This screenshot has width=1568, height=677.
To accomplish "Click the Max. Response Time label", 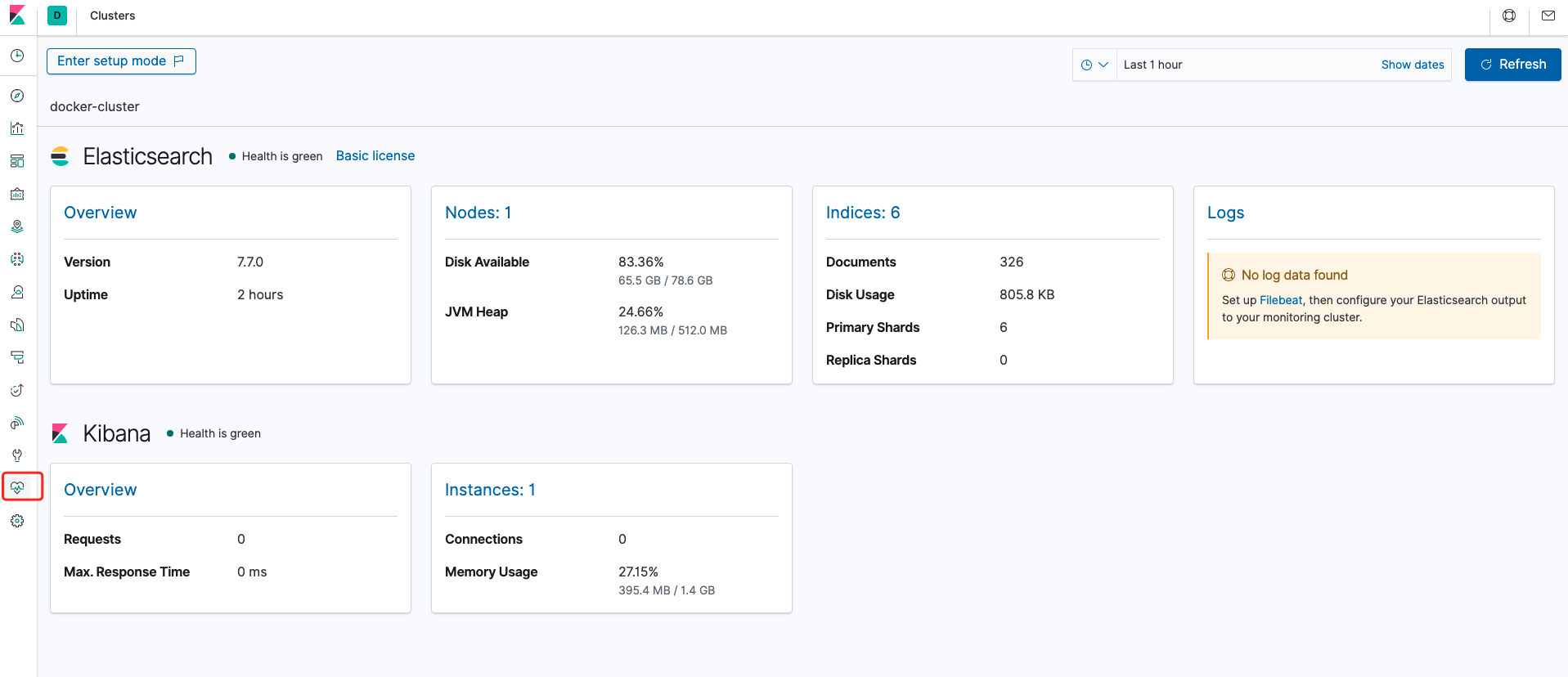I will [127, 572].
